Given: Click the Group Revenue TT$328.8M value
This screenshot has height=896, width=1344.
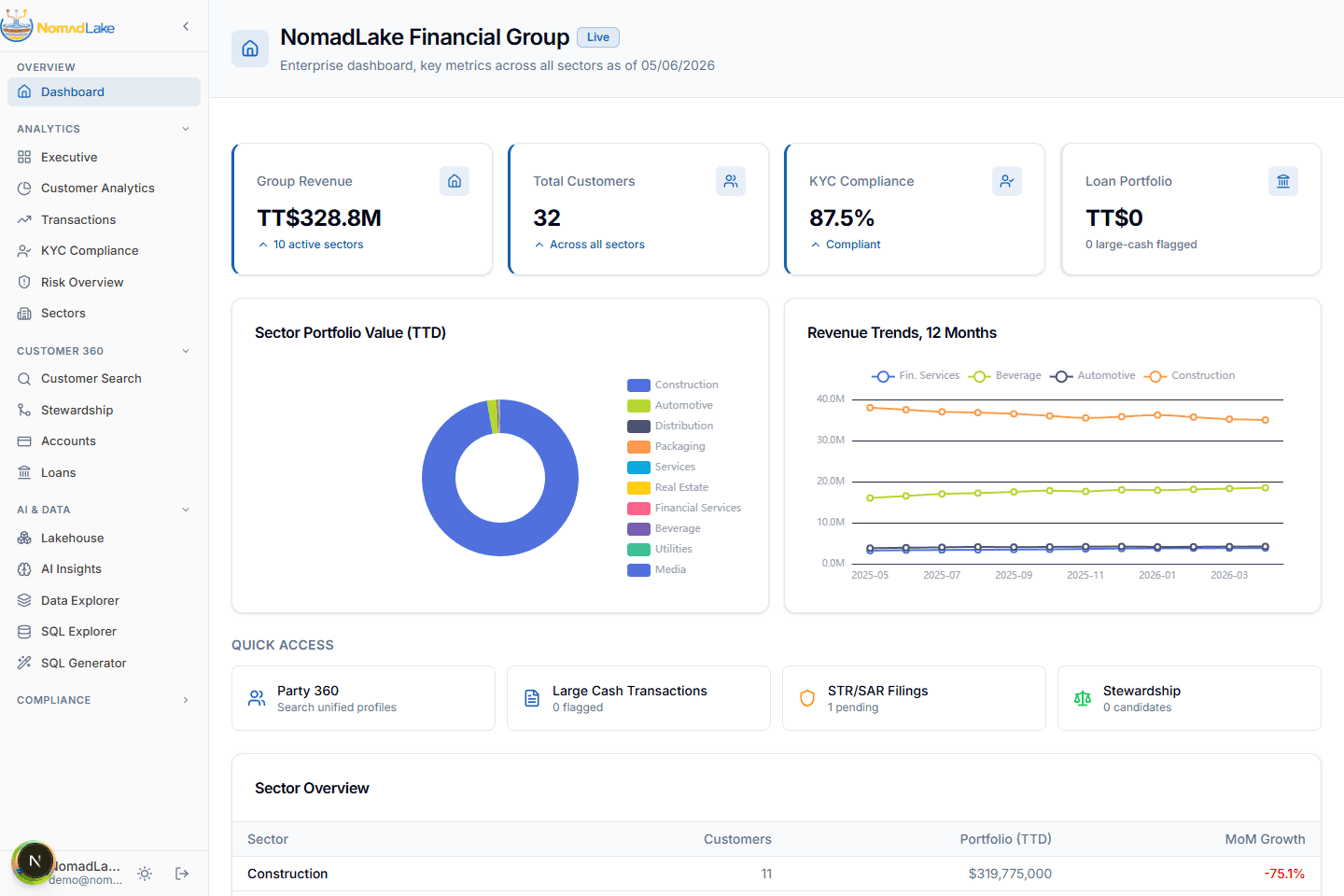Looking at the screenshot, I should (x=319, y=217).
